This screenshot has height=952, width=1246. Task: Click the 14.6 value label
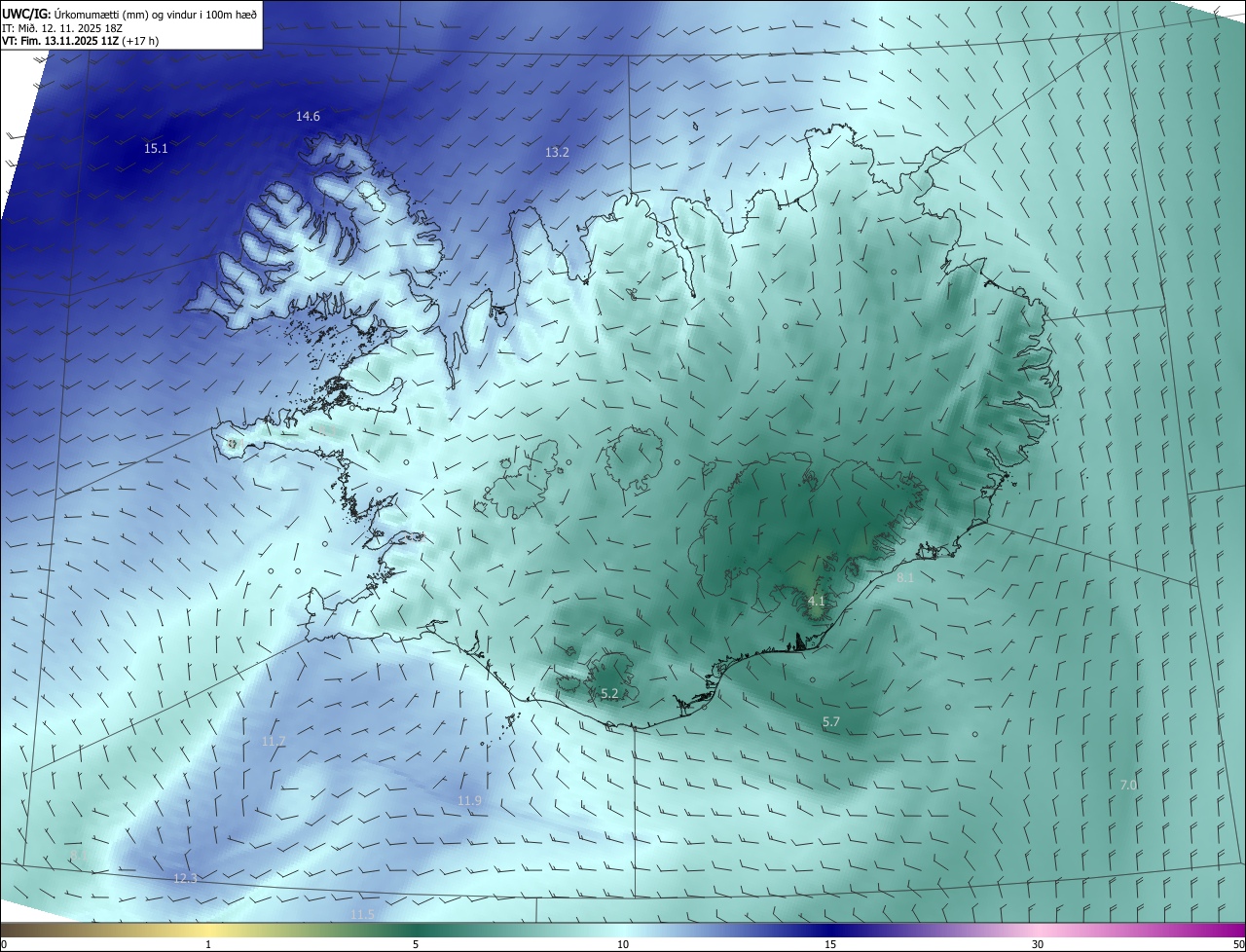click(x=308, y=117)
